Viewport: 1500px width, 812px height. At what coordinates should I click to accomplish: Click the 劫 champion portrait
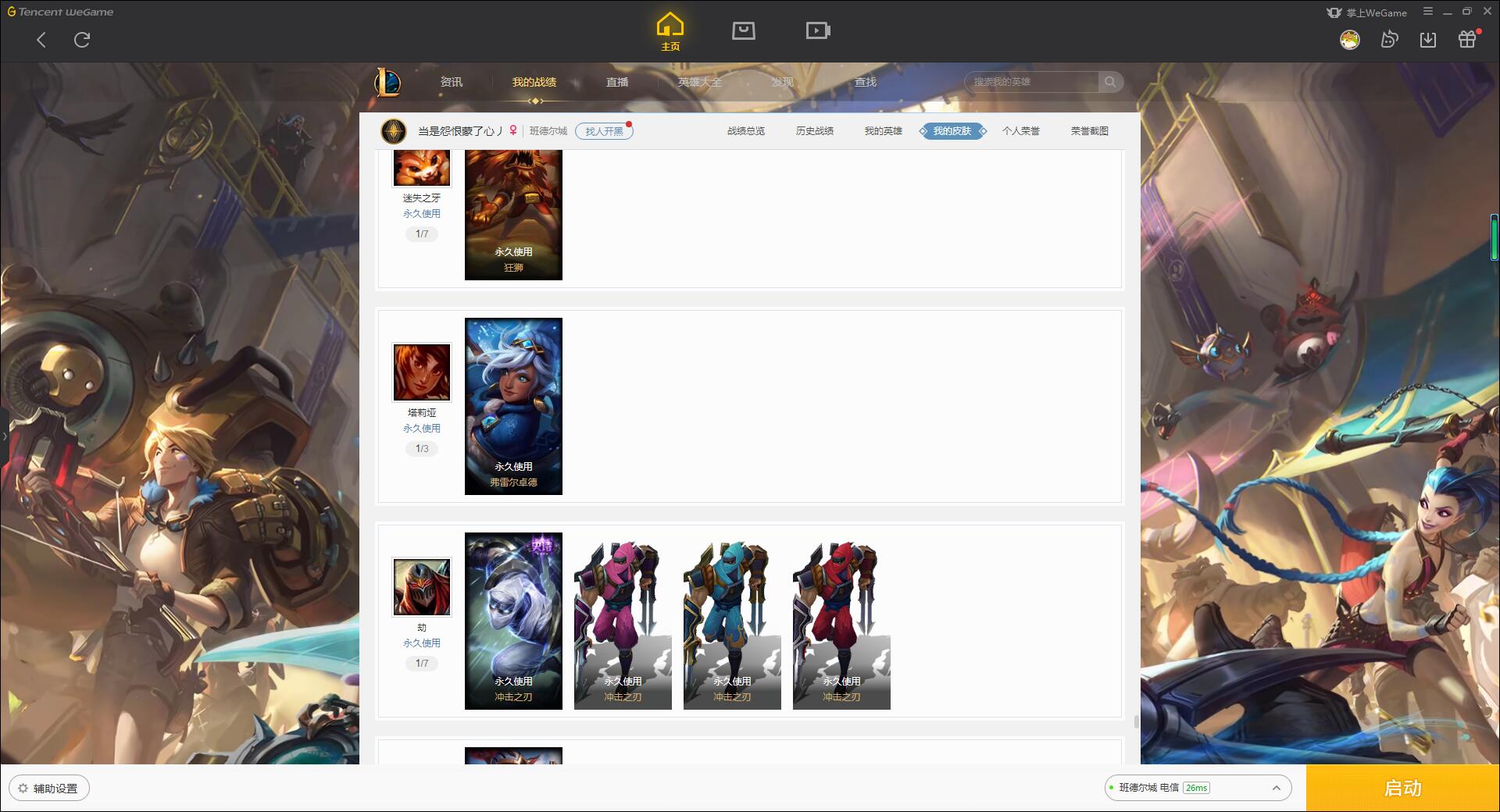[x=422, y=587]
